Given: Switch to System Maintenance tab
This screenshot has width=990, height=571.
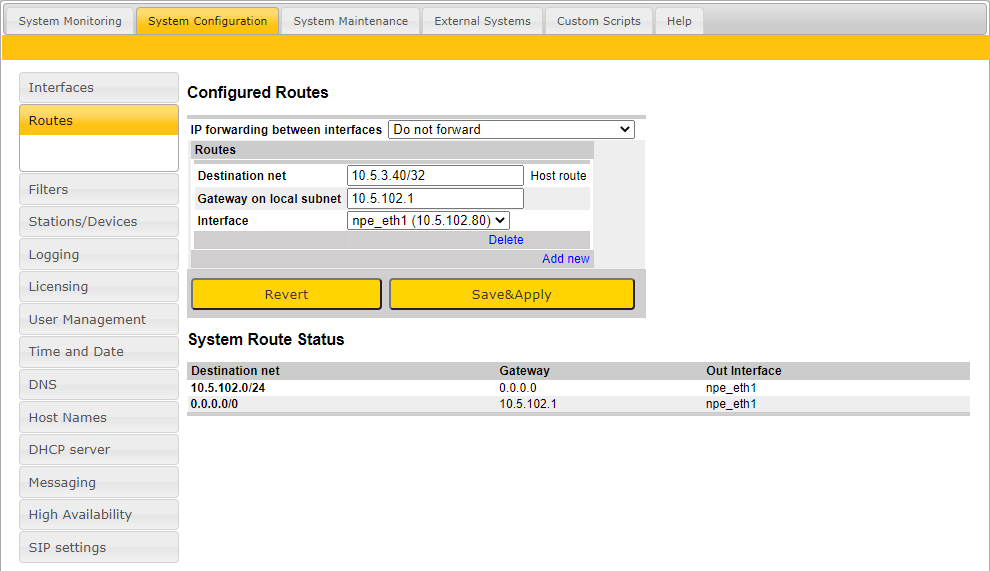Looking at the screenshot, I should point(350,21).
